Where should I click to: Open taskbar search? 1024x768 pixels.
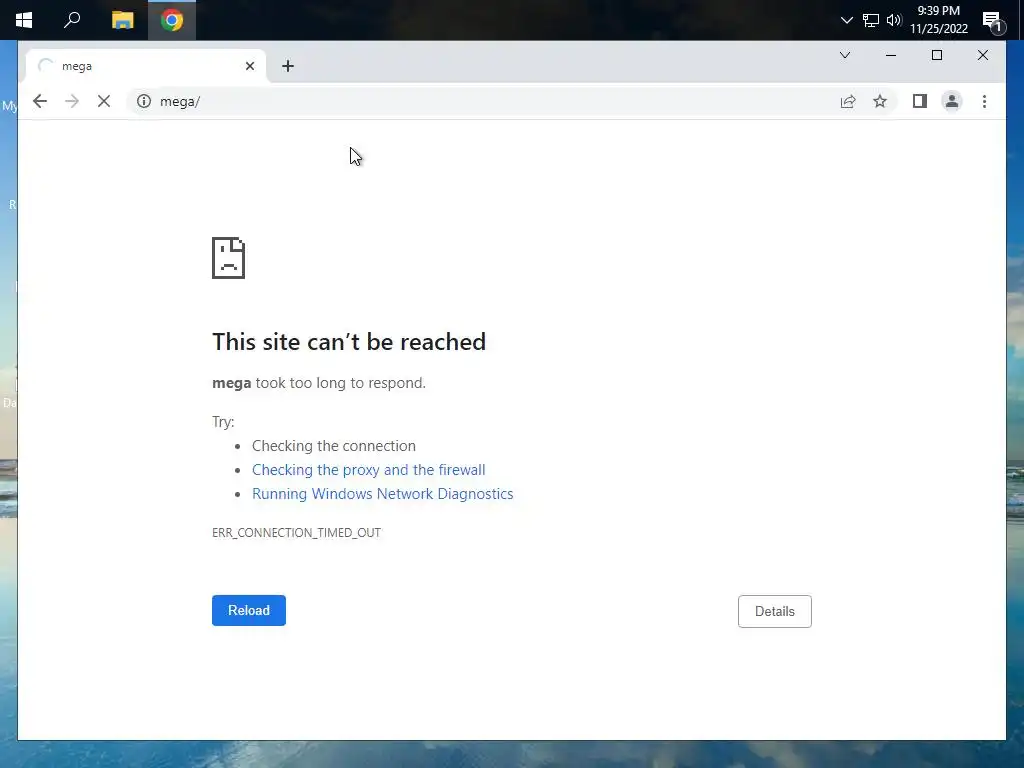pos(72,20)
